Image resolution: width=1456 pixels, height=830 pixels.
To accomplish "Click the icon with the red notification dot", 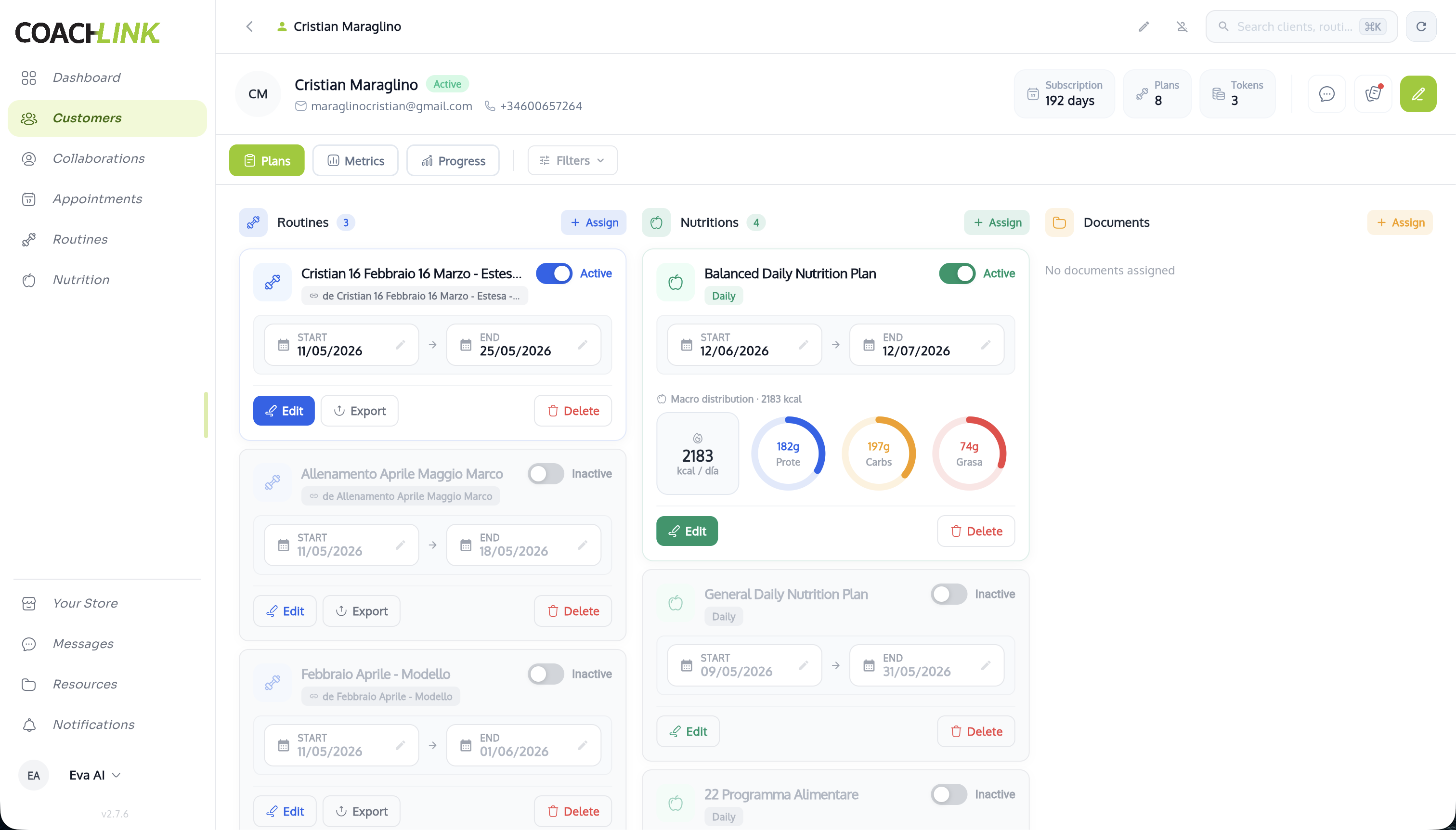I will click(1373, 93).
